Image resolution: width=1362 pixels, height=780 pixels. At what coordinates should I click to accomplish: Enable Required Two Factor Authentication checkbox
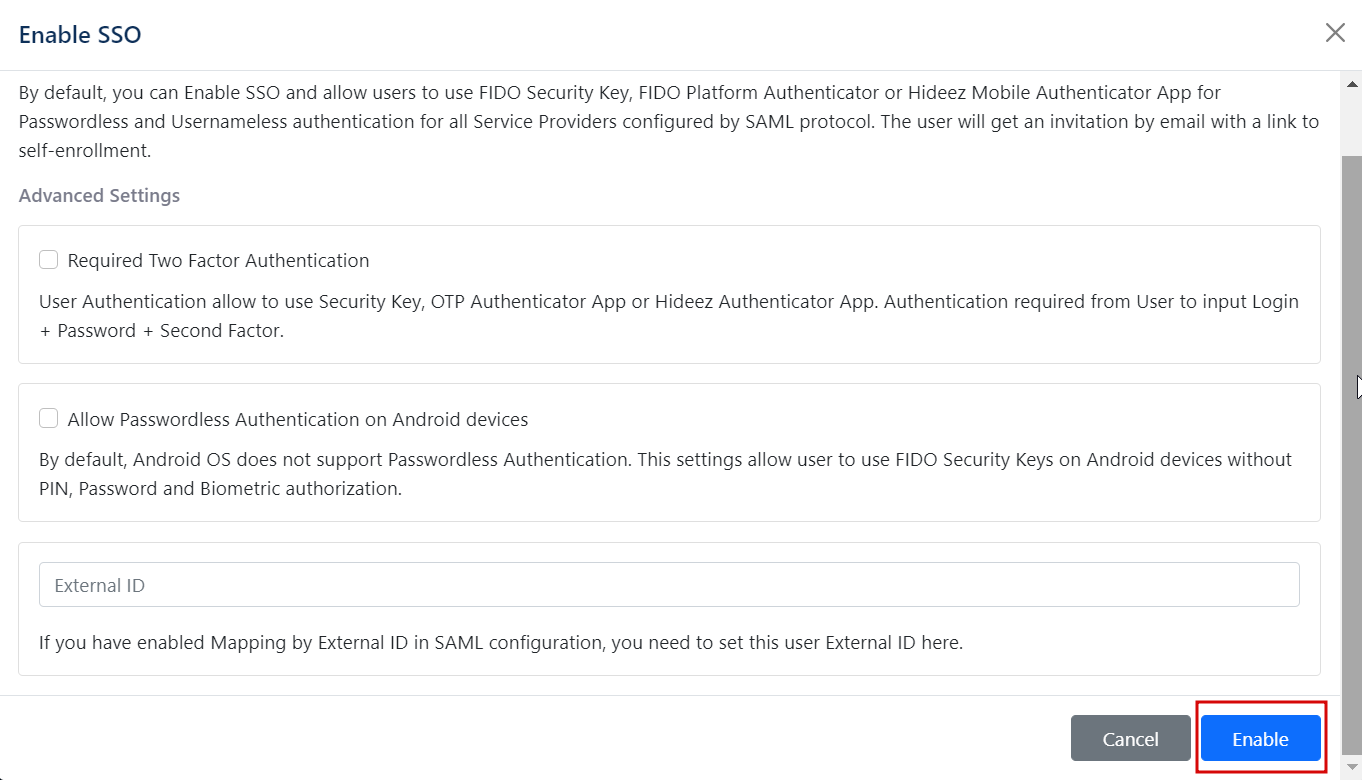(x=48, y=259)
